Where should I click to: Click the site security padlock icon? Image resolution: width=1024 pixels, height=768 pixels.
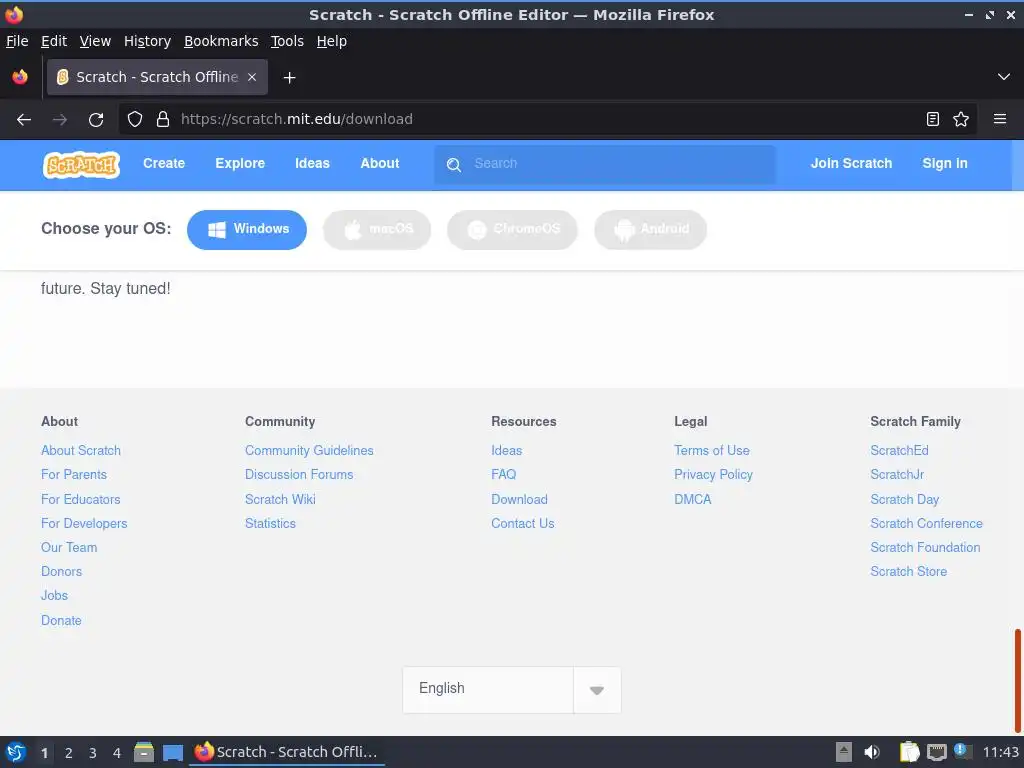point(163,119)
